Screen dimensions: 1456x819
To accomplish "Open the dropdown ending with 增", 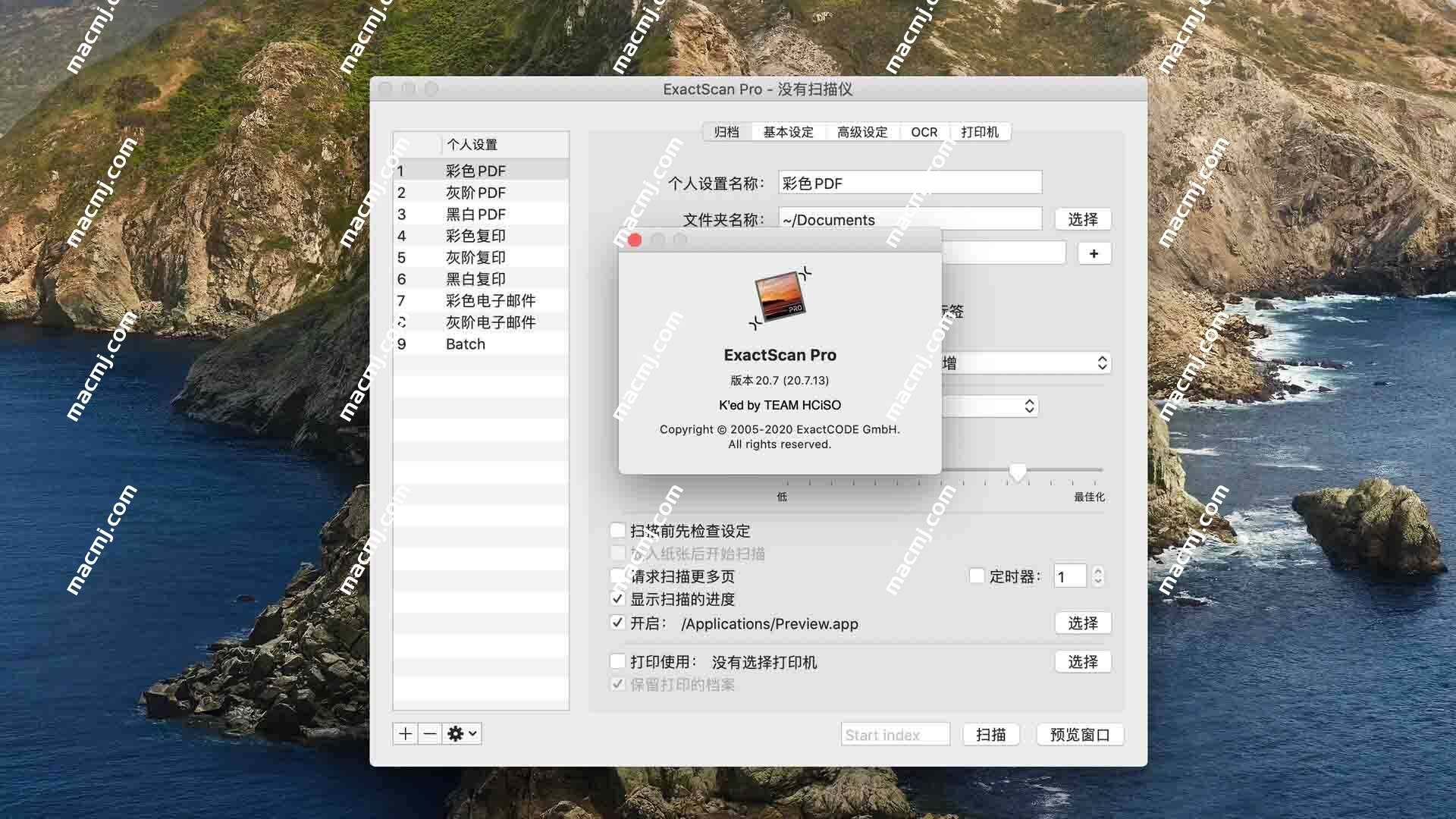I will (x=1027, y=363).
